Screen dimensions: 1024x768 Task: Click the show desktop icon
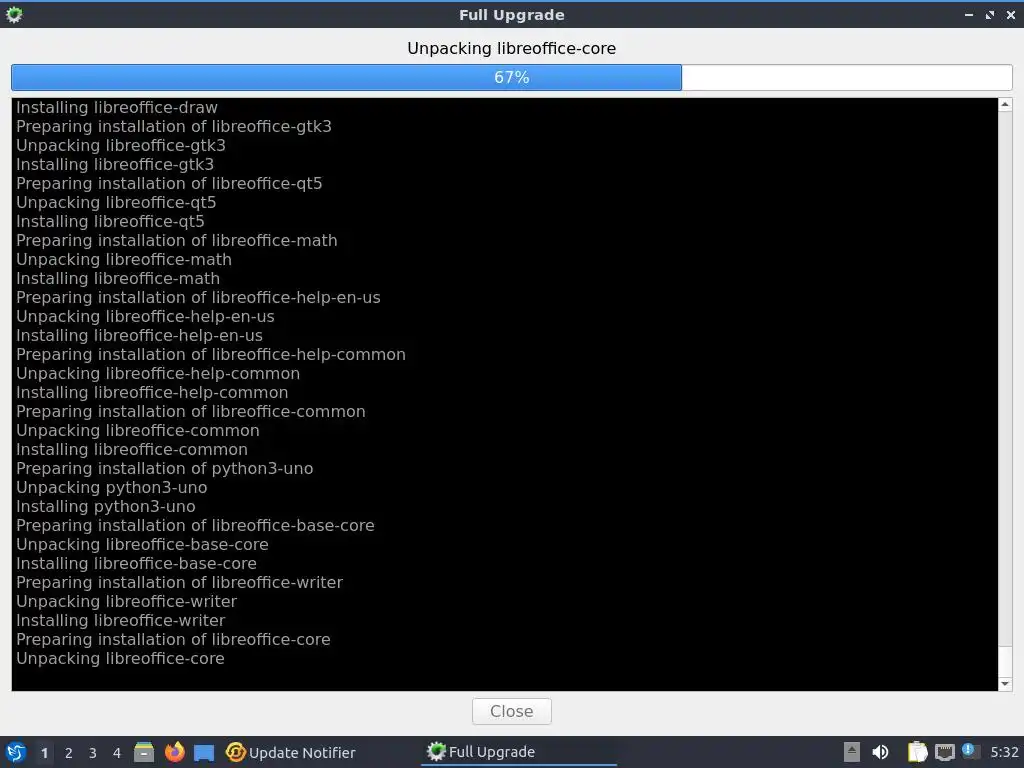coord(204,753)
